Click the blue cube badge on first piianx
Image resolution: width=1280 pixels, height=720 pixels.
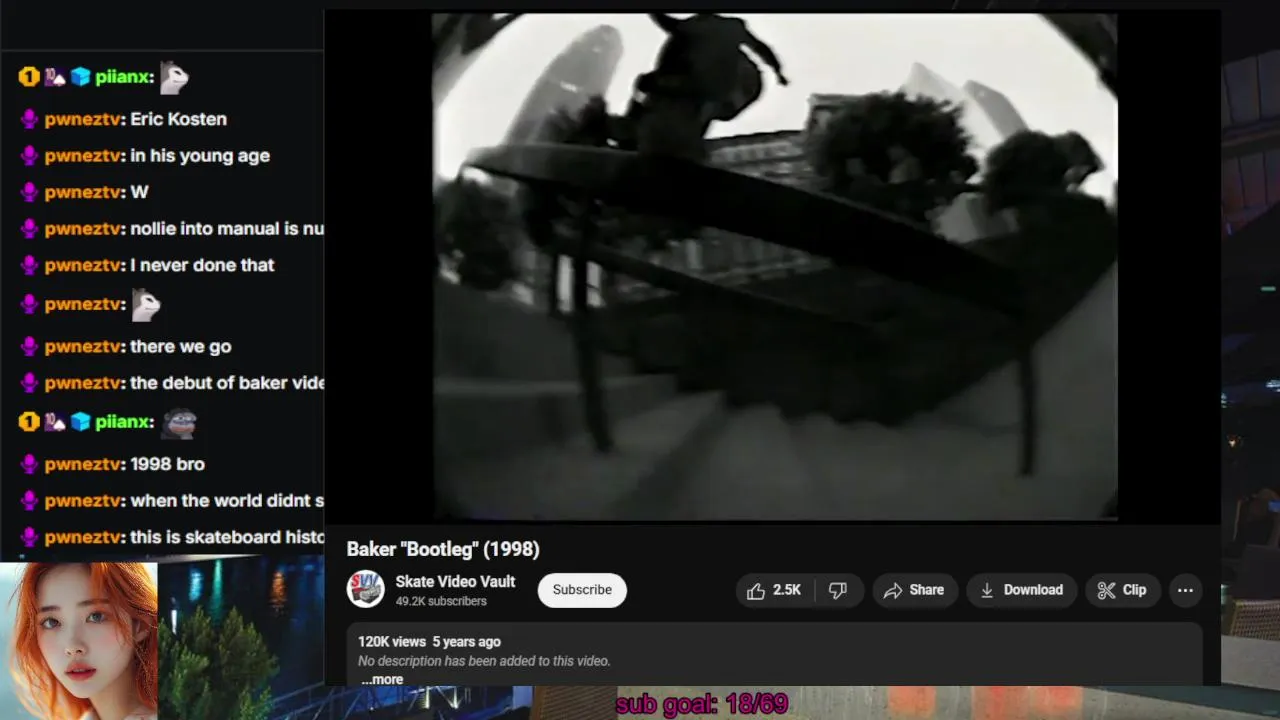click(x=80, y=77)
